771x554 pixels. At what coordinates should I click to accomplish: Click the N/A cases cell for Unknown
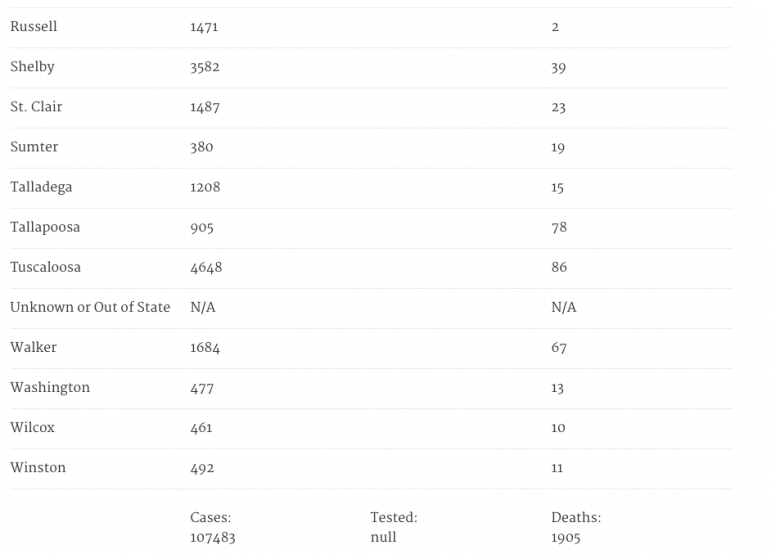(x=203, y=307)
